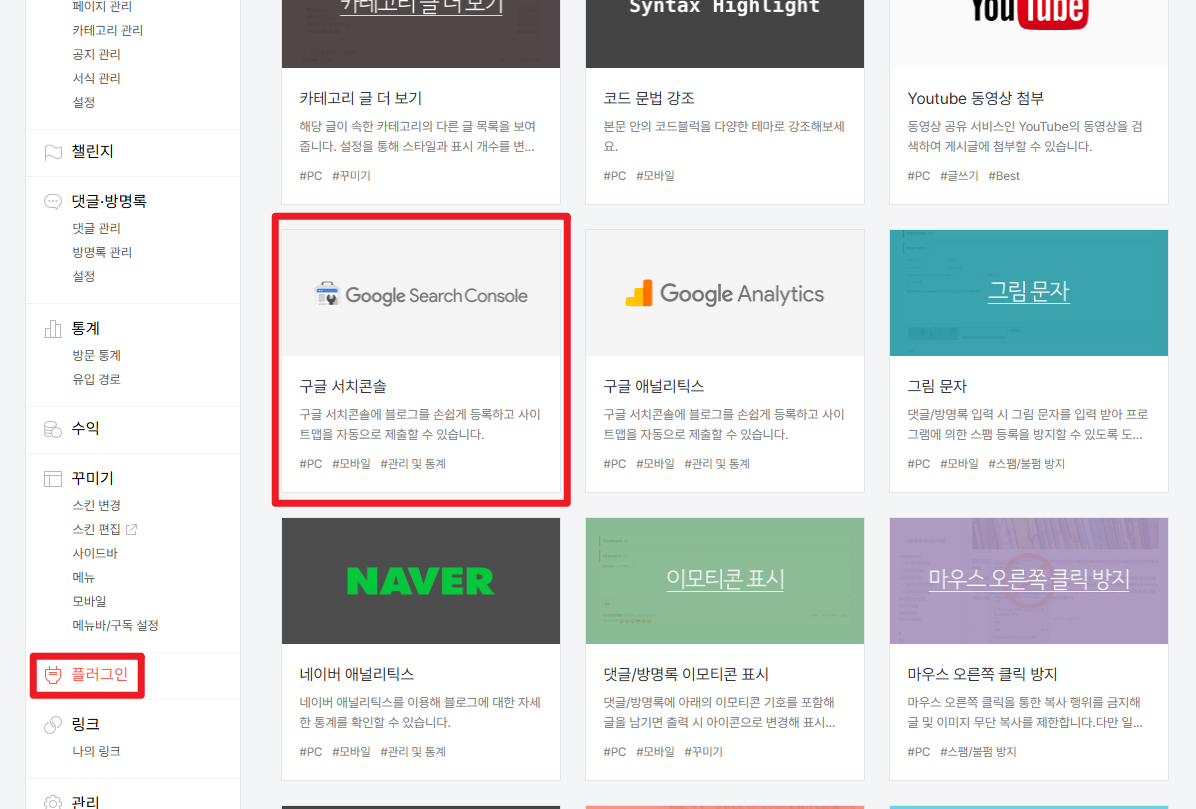Open 서식 관리 in sidebar

pos(96,79)
